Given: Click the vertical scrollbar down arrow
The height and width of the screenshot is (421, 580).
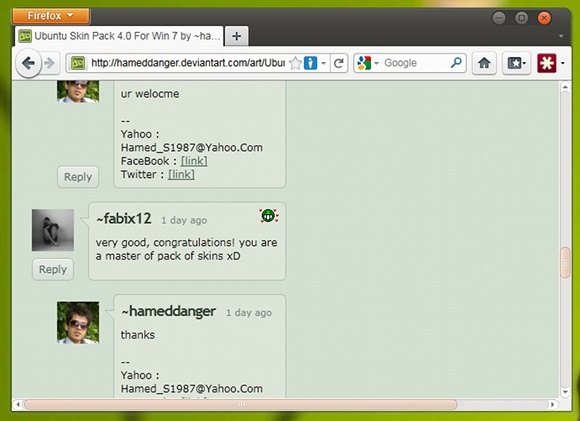Looking at the screenshot, I should tap(565, 392).
